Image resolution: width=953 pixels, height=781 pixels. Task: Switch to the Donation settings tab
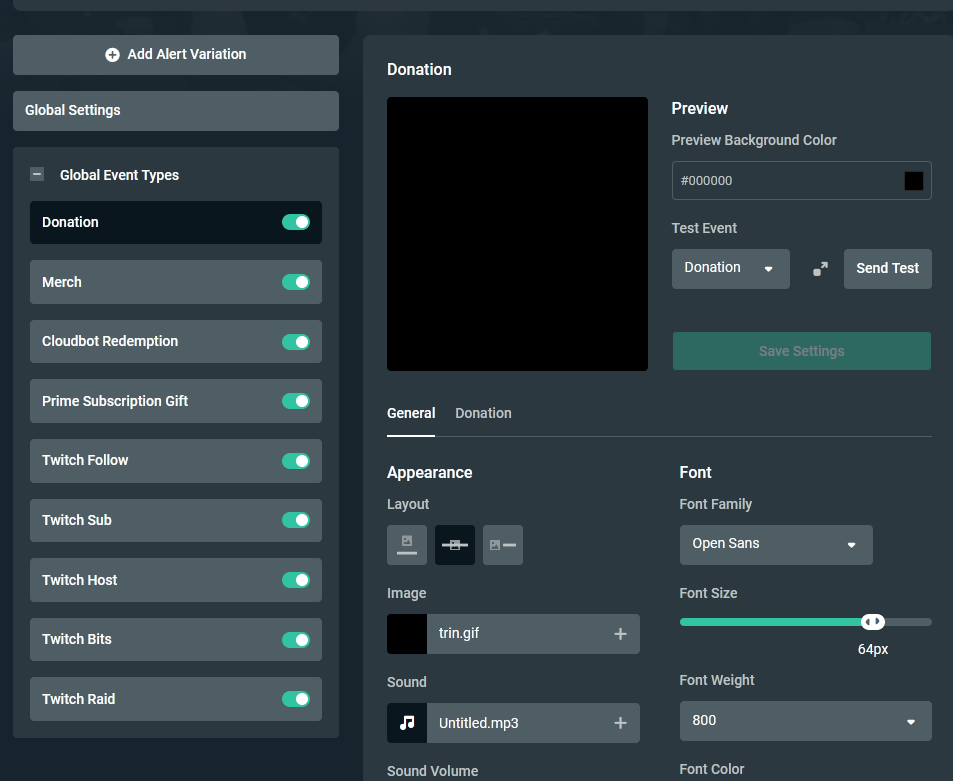tap(483, 413)
